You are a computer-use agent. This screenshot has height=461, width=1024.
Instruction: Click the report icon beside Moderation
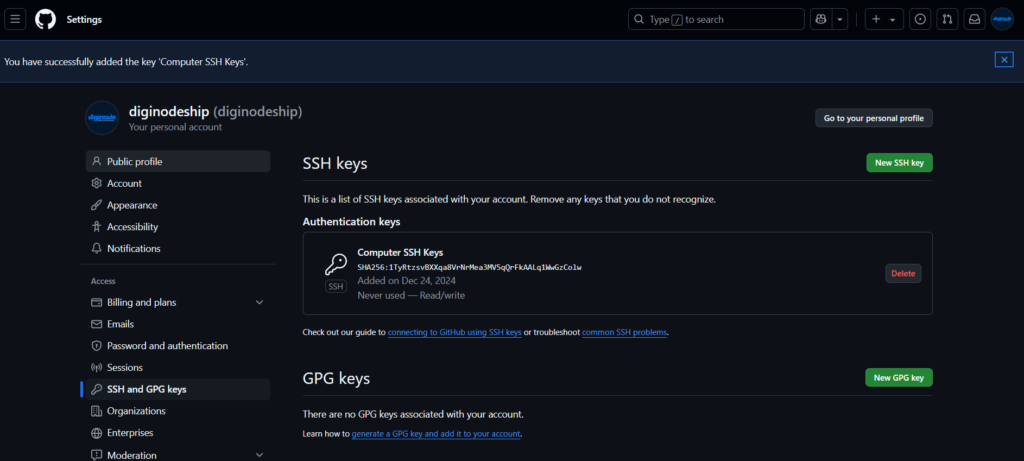click(97, 454)
